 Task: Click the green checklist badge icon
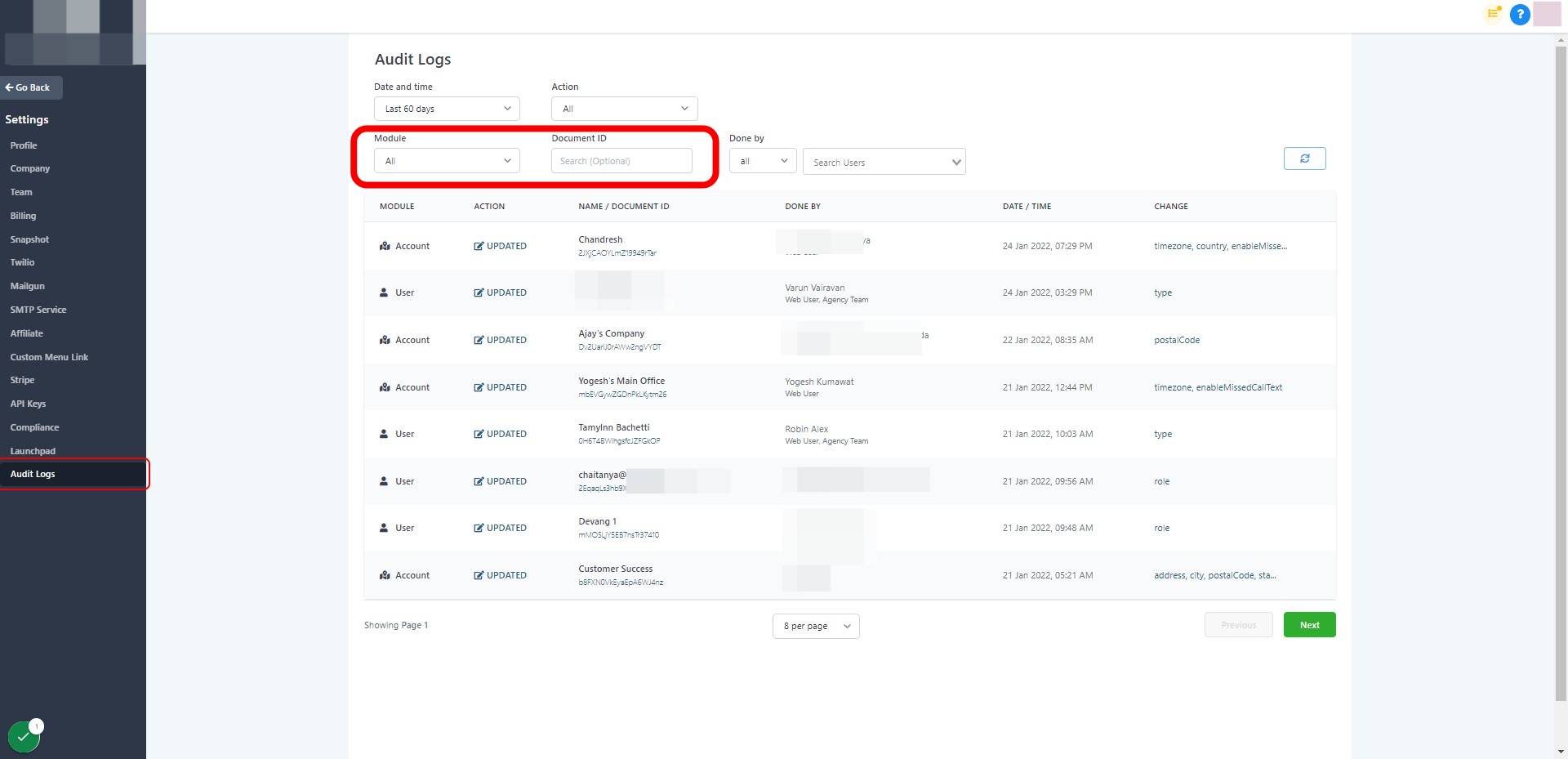click(x=24, y=737)
